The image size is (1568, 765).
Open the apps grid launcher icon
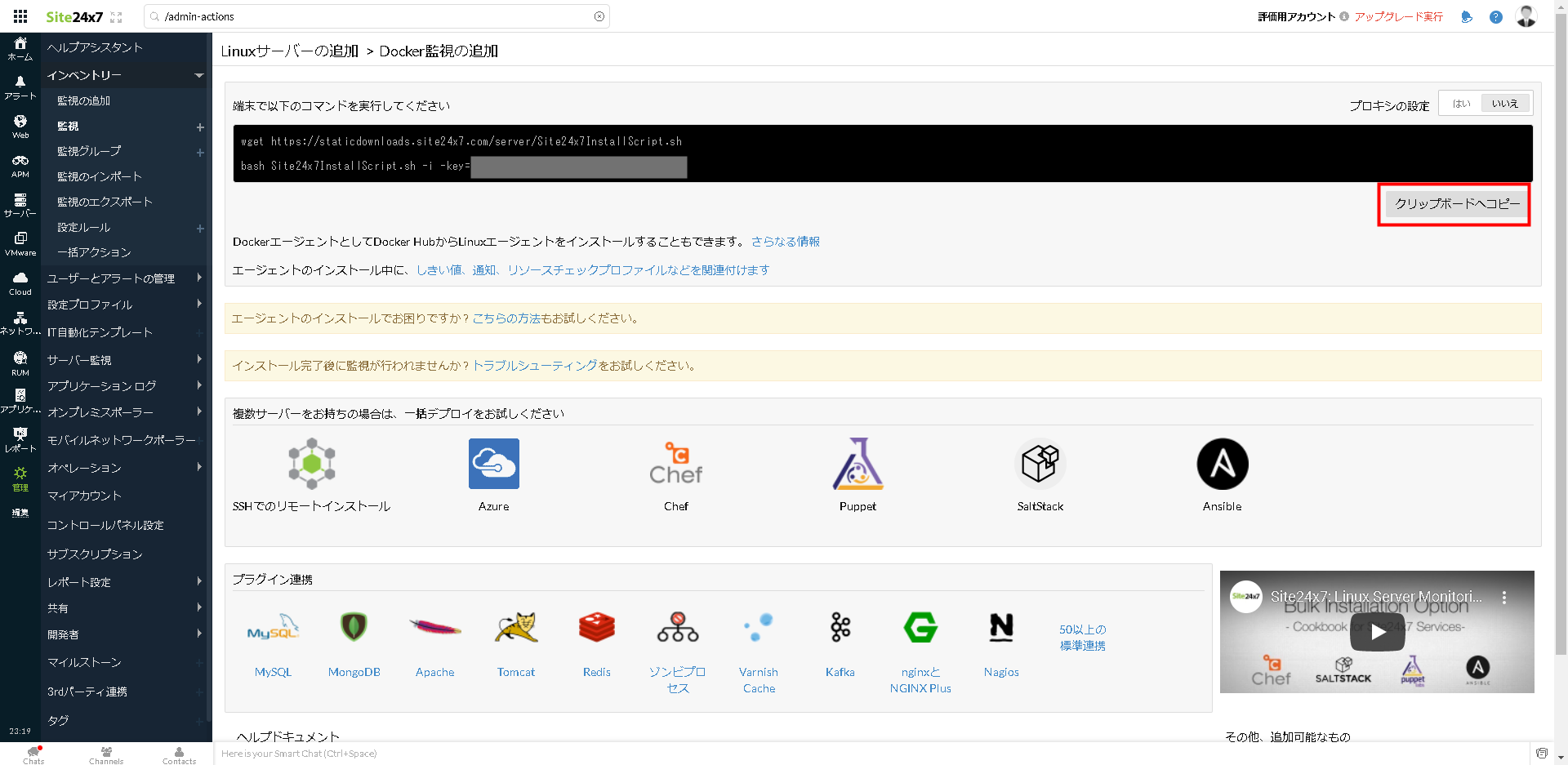(20, 16)
